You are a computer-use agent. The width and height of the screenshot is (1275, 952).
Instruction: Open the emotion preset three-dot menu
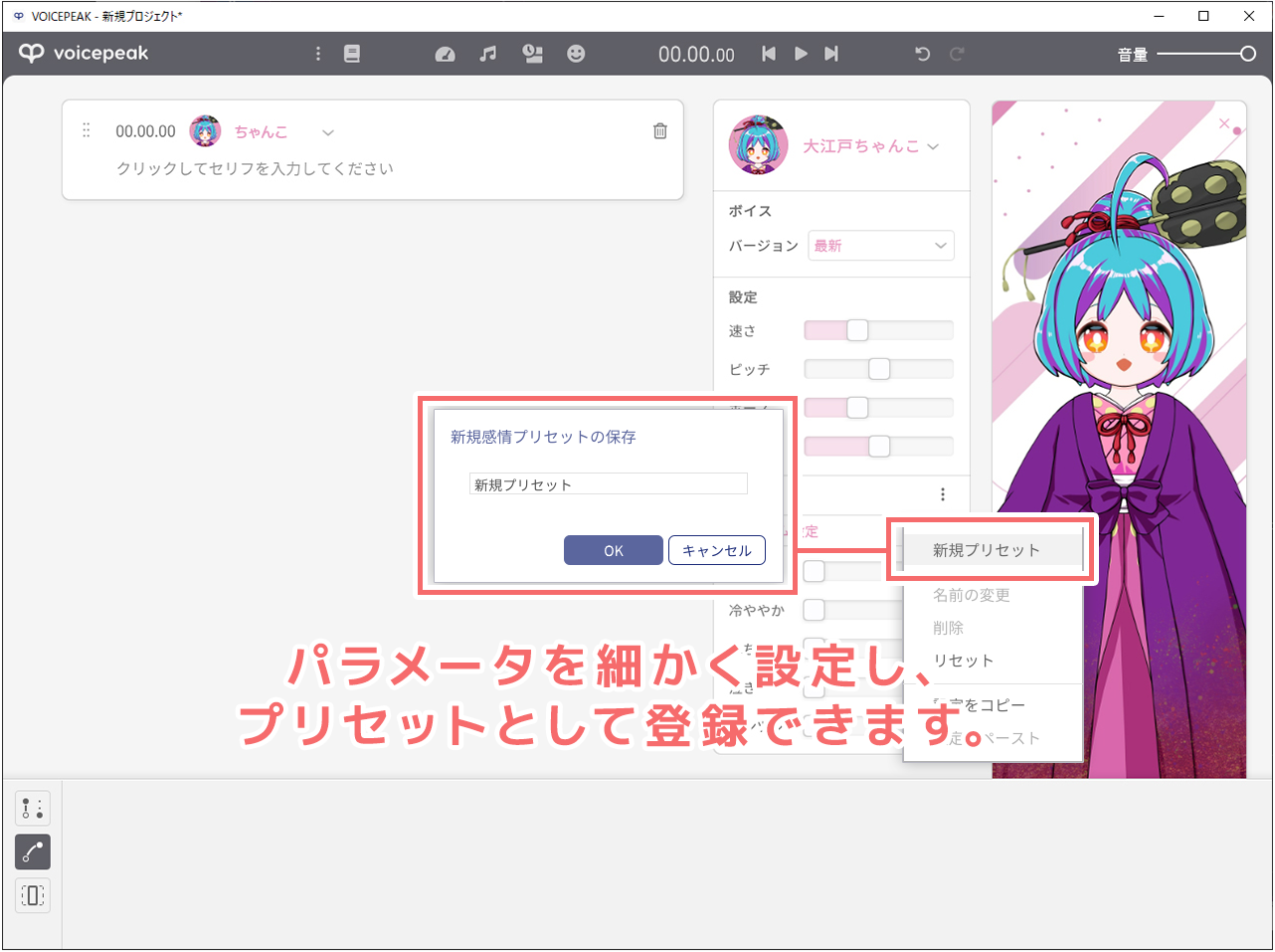tap(943, 494)
